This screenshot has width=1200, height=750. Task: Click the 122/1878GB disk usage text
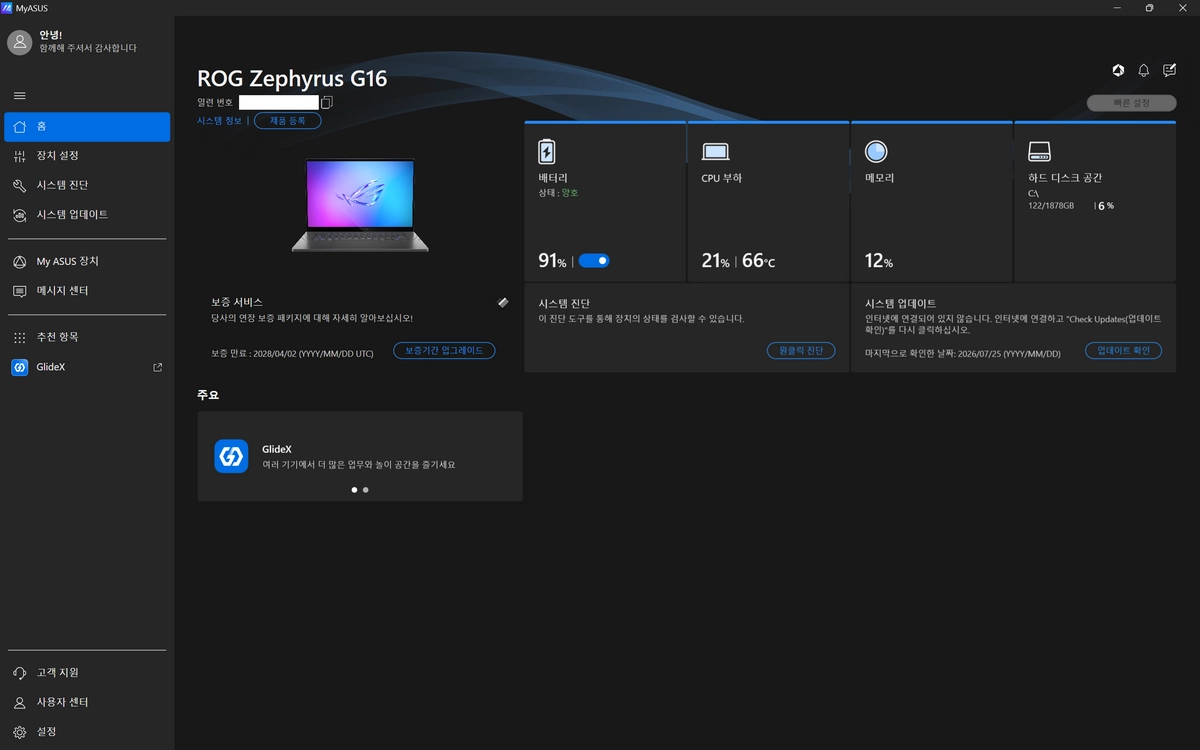[1051, 205]
